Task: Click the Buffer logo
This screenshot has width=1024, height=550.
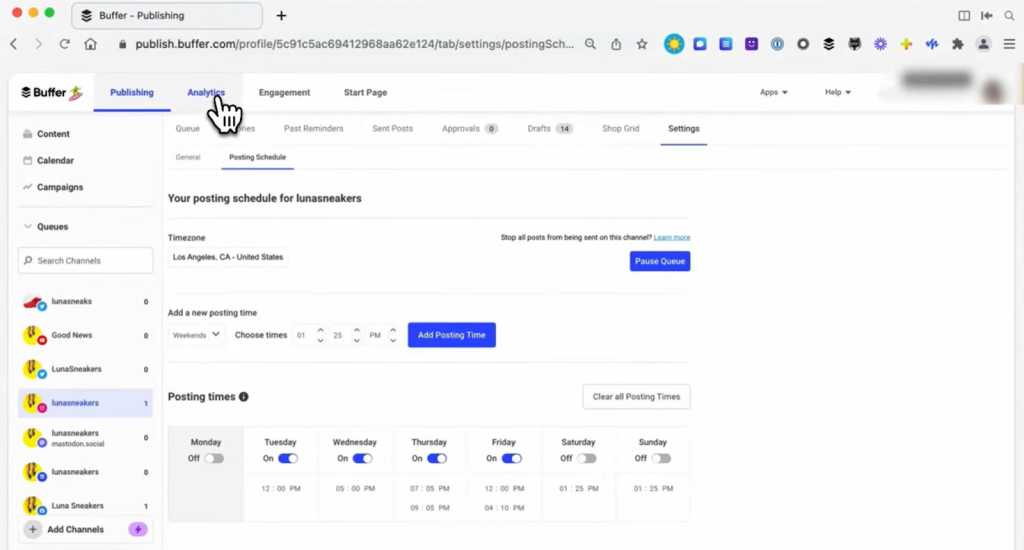Action: tap(52, 93)
